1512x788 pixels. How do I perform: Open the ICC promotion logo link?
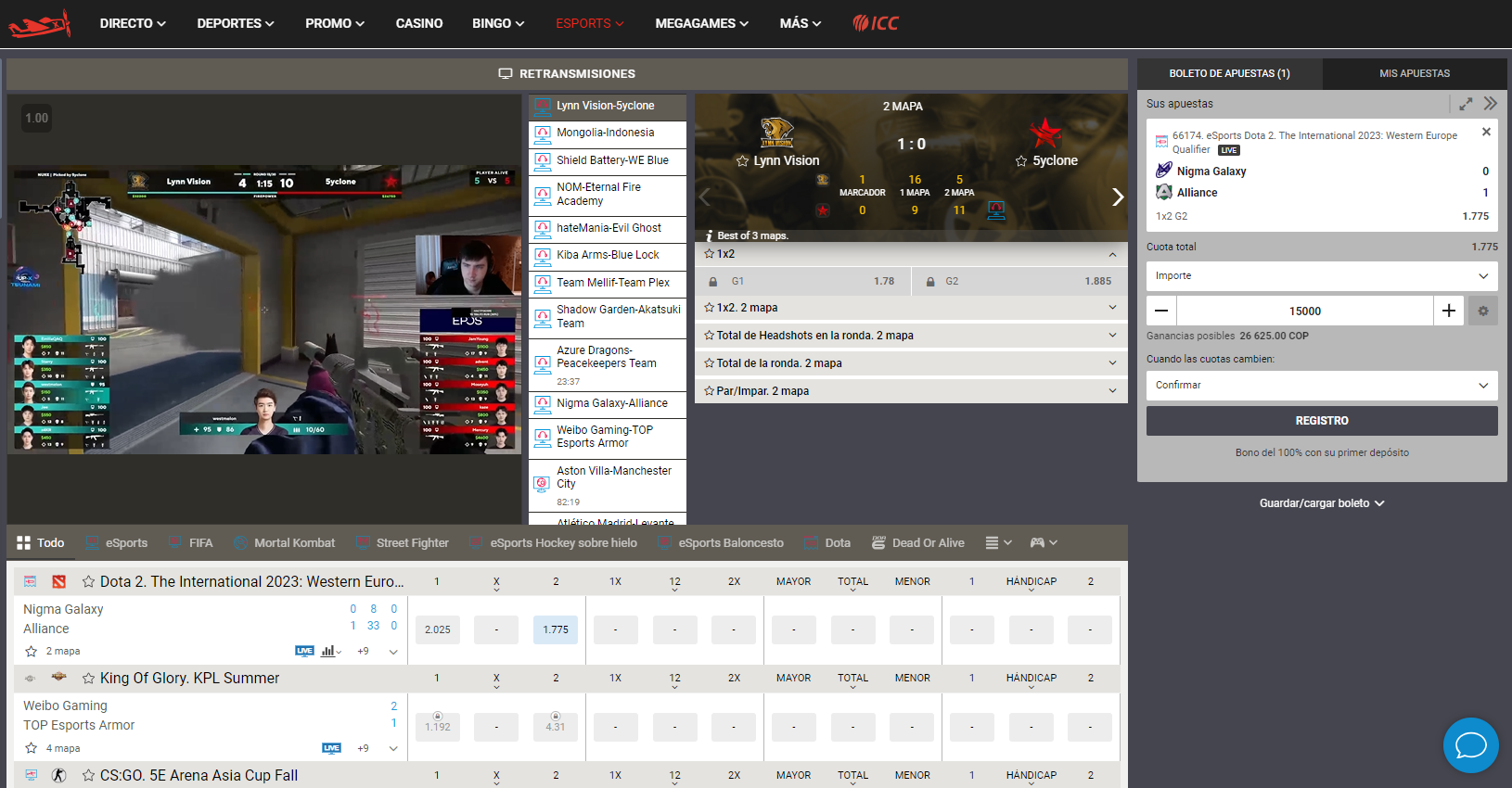point(876,23)
